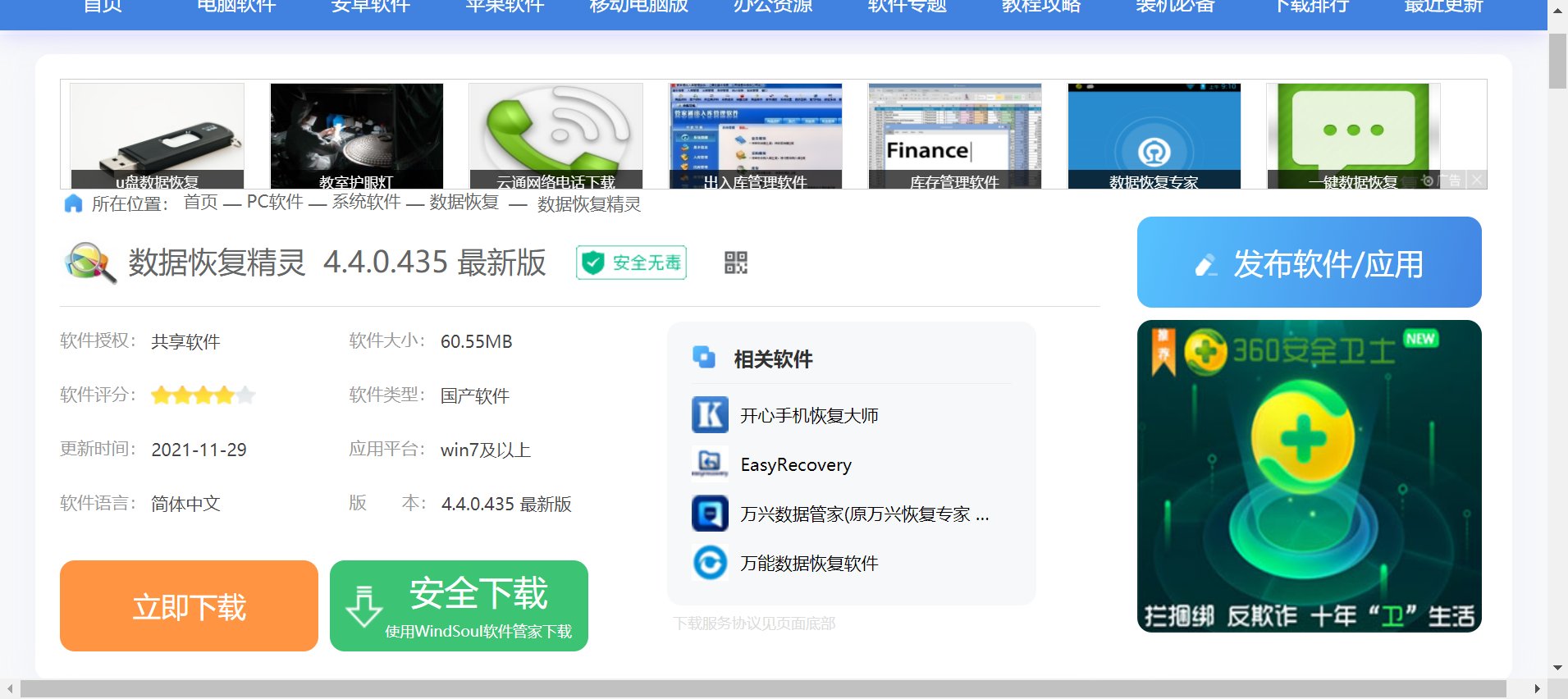1568x699 pixels.
Task: Open the 万能数据恢复软件 app icon
Action: (710, 563)
